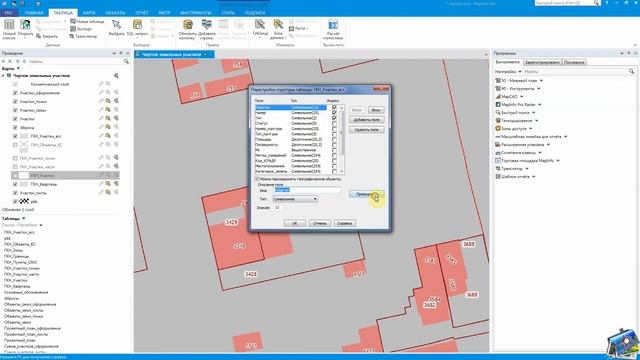Click the Новый список icon in ribbon
The width and height of the screenshot is (640, 360).
[9, 25]
